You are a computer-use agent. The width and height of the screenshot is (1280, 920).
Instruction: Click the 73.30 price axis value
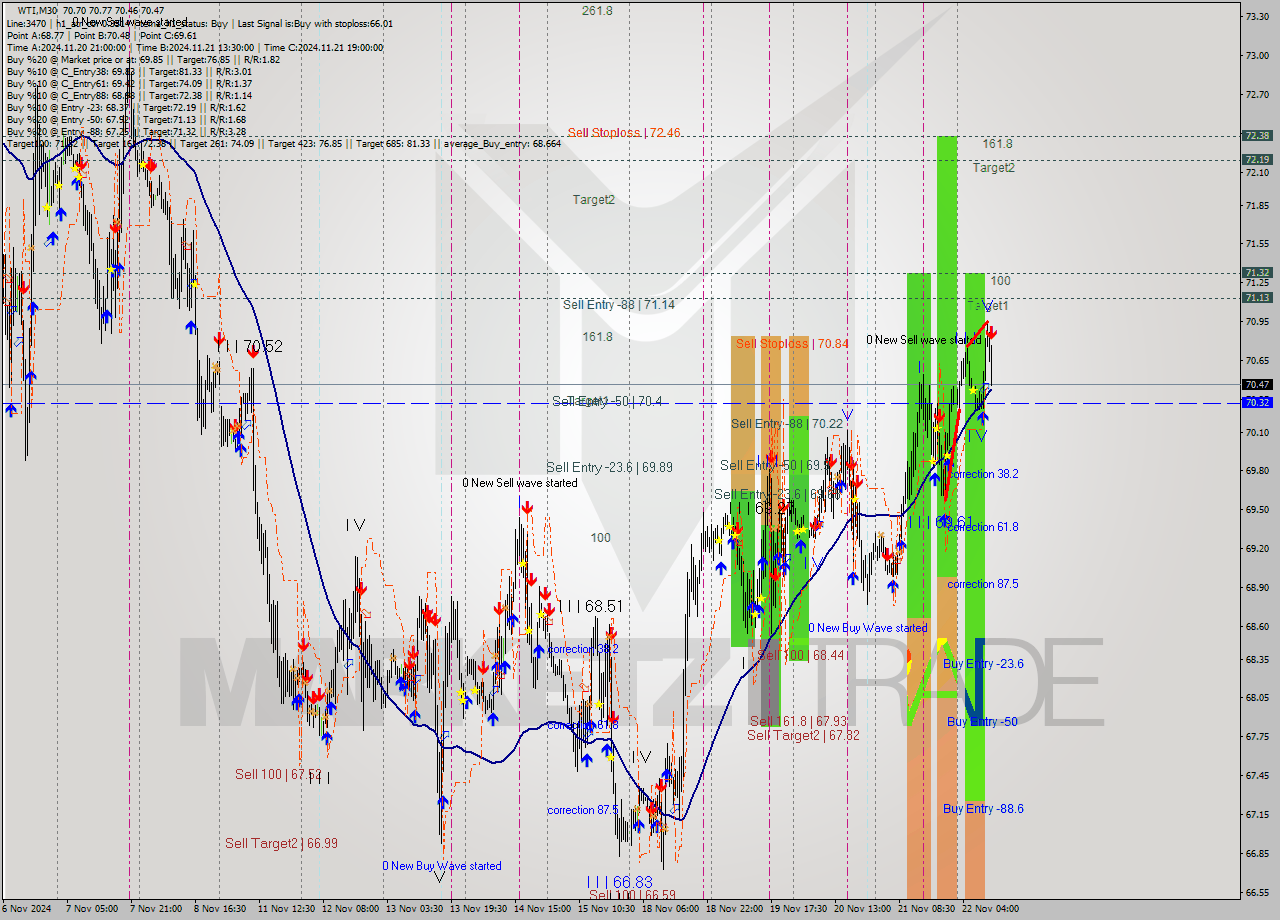coord(1257,16)
